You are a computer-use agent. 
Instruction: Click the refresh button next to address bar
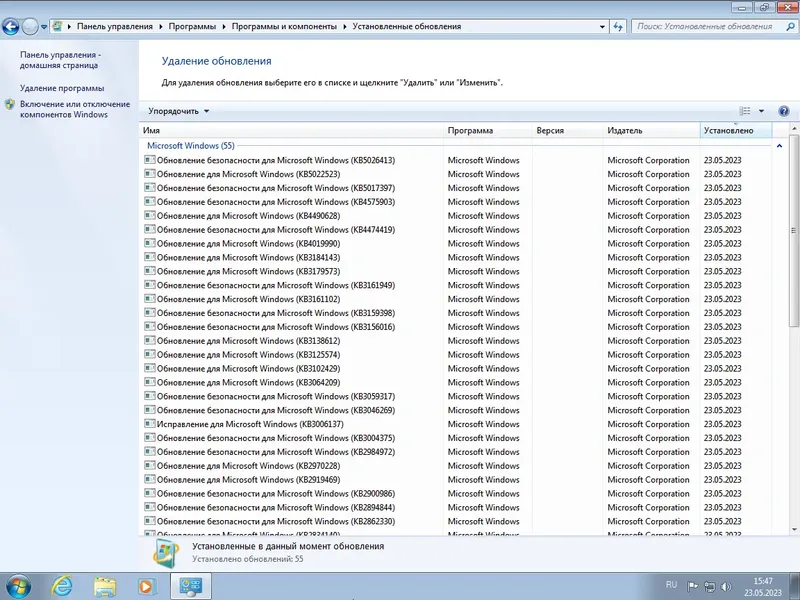618,27
